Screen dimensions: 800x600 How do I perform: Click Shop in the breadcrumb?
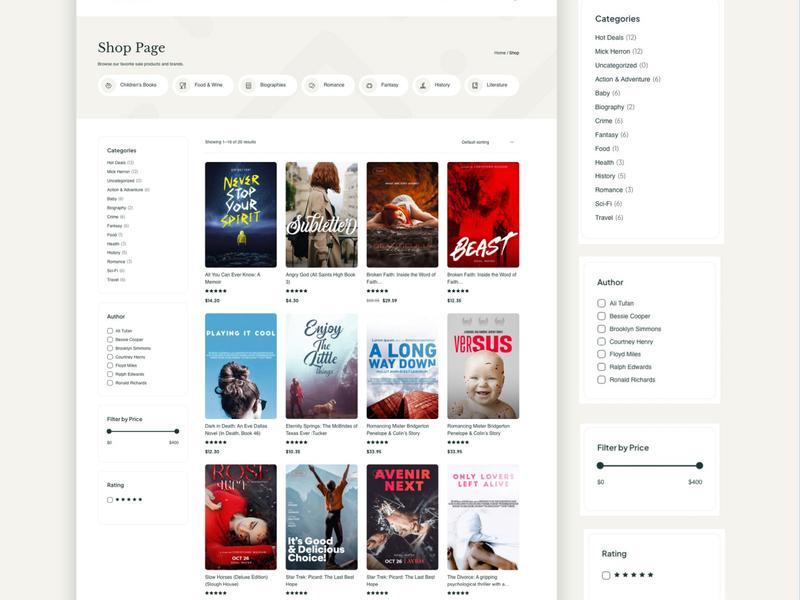tap(514, 53)
